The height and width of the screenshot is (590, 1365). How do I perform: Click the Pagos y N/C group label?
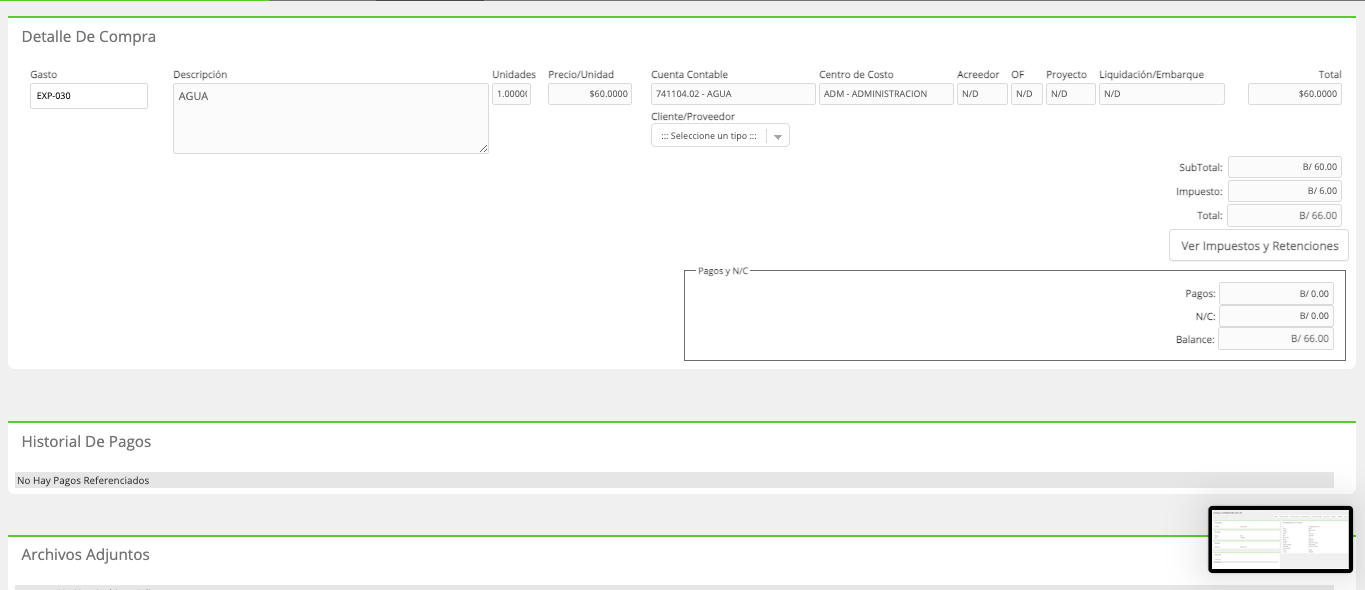point(723,271)
